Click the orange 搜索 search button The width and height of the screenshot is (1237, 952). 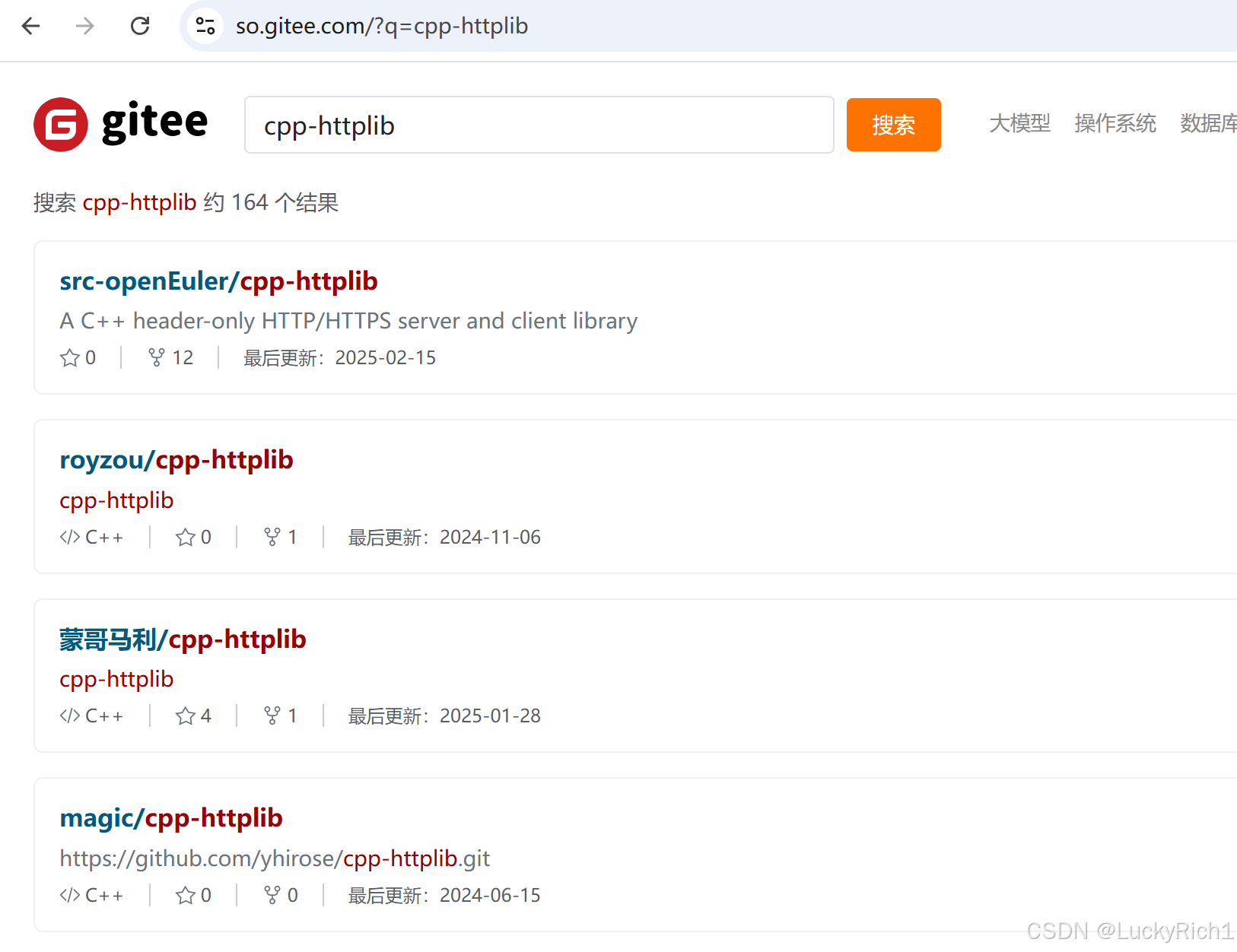click(x=893, y=125)
